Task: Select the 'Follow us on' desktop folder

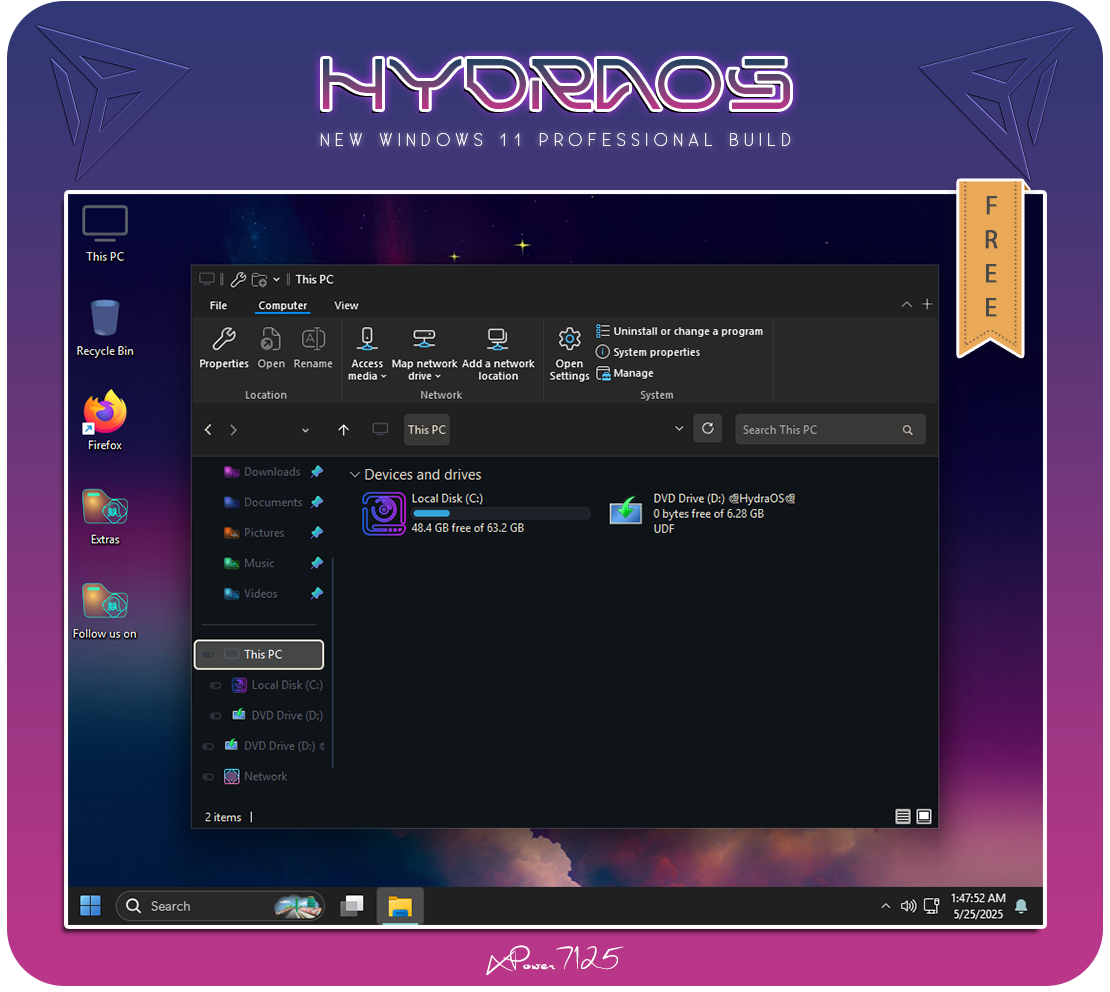Action: tap(105, 610)
